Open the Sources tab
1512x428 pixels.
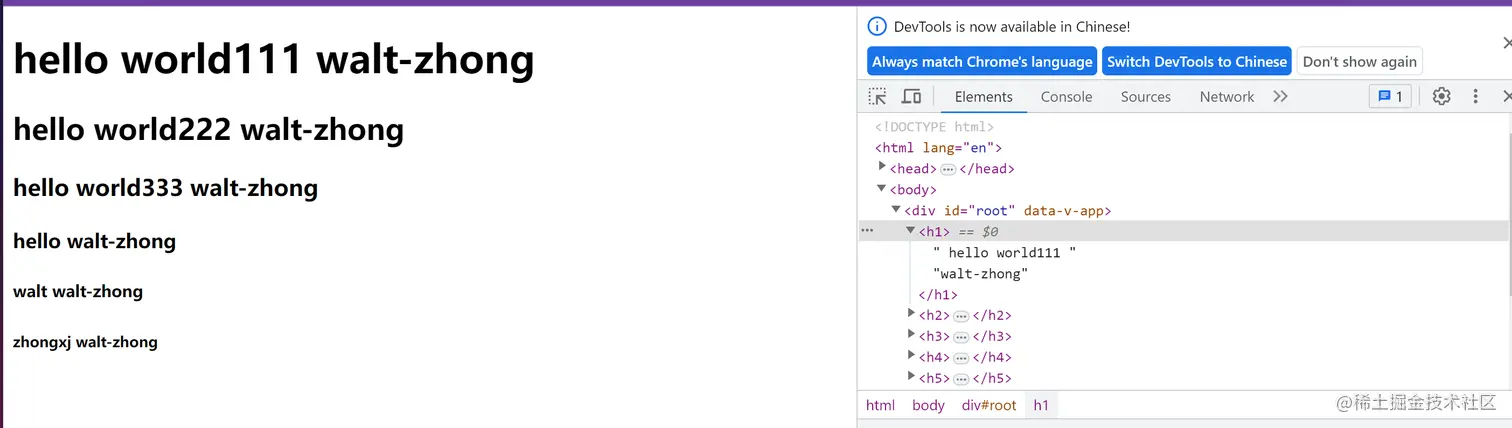[1145, 96]
